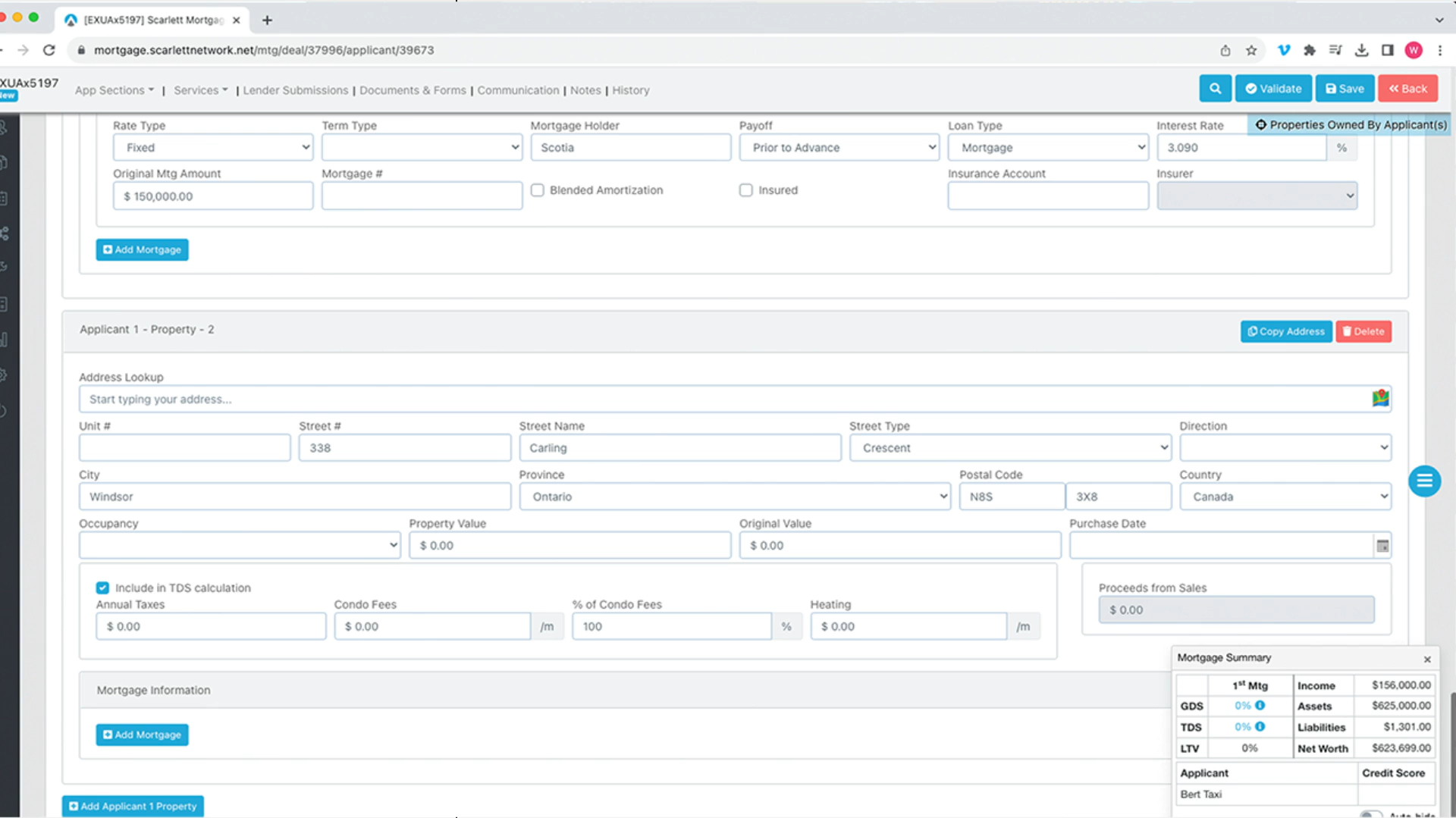The height and width of the screenshot is (818, 1456).
Task: Uncheck Include in TDS calculation
Action: point(102,588)
